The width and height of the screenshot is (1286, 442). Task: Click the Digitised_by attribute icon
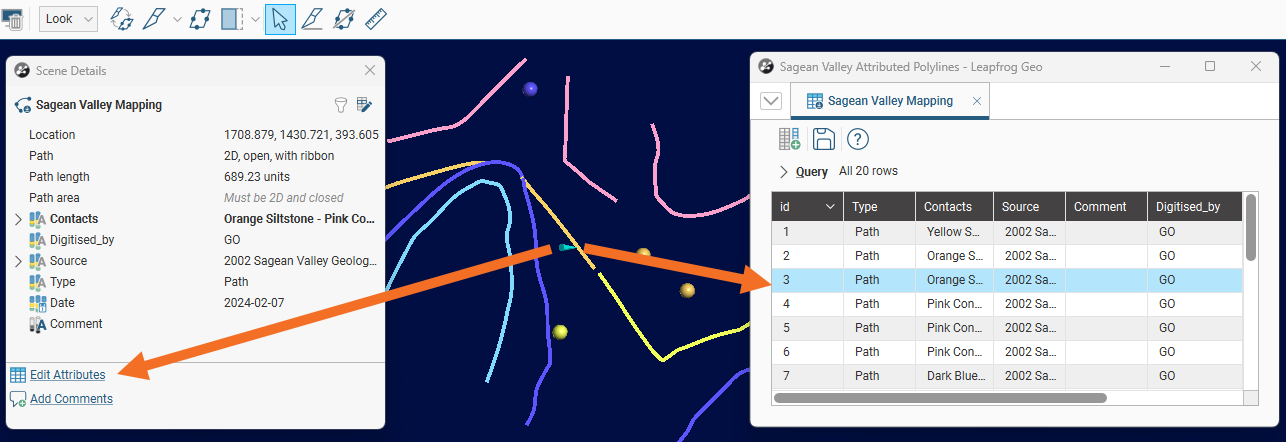38,240
